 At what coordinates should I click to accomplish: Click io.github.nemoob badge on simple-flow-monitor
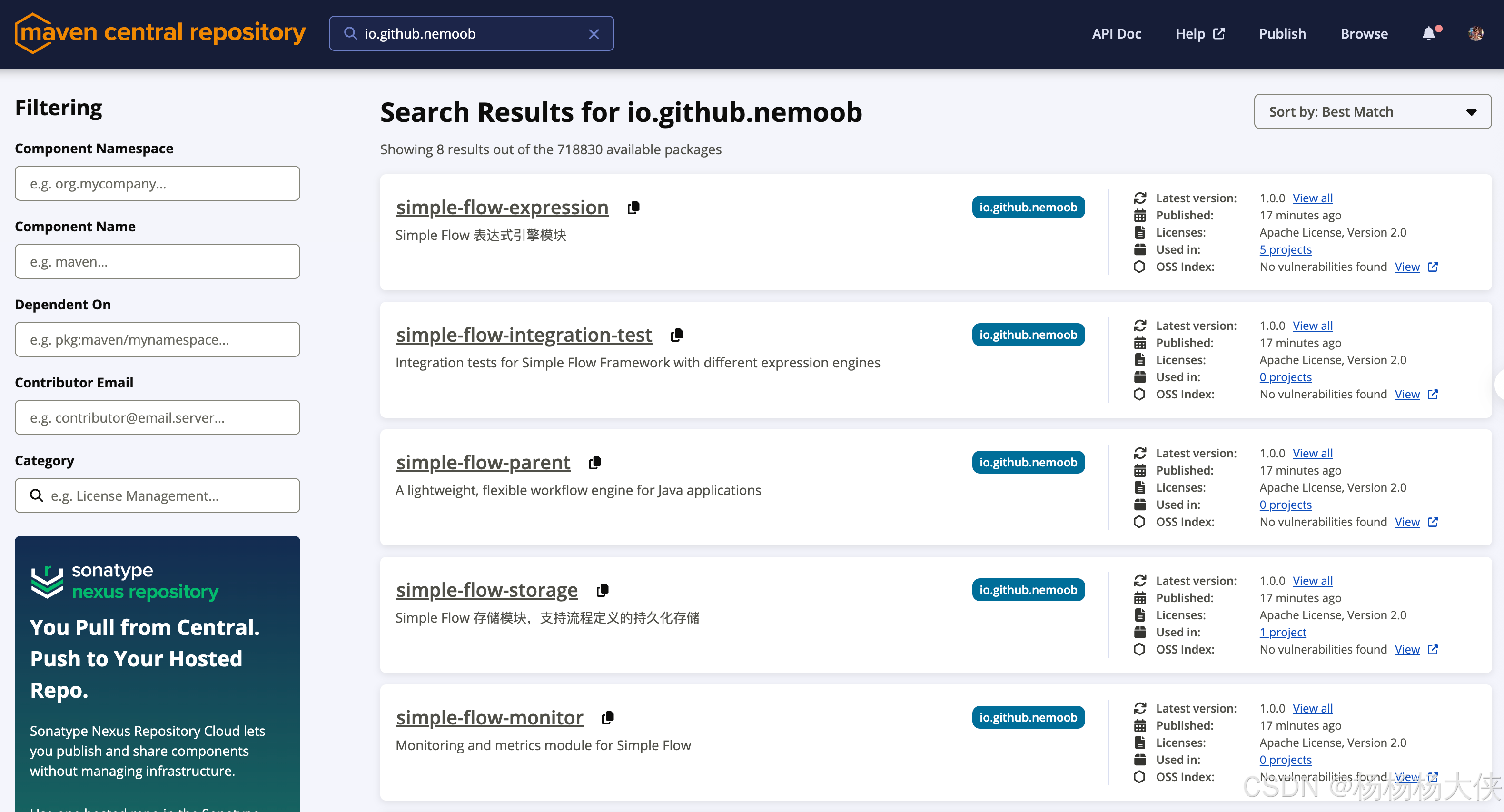point(1028,717)
